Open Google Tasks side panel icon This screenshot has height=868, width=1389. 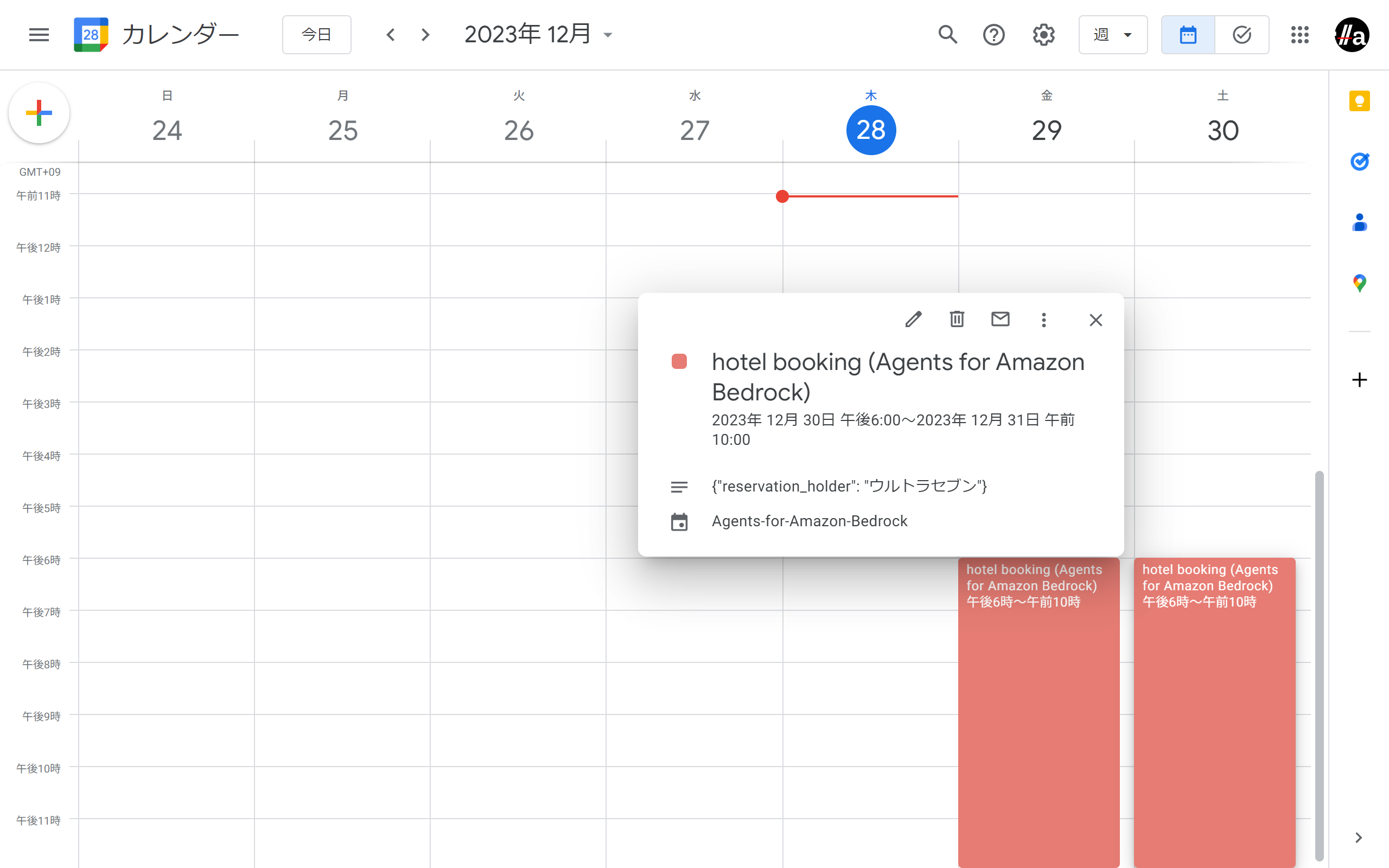(x=1359, y=162)
